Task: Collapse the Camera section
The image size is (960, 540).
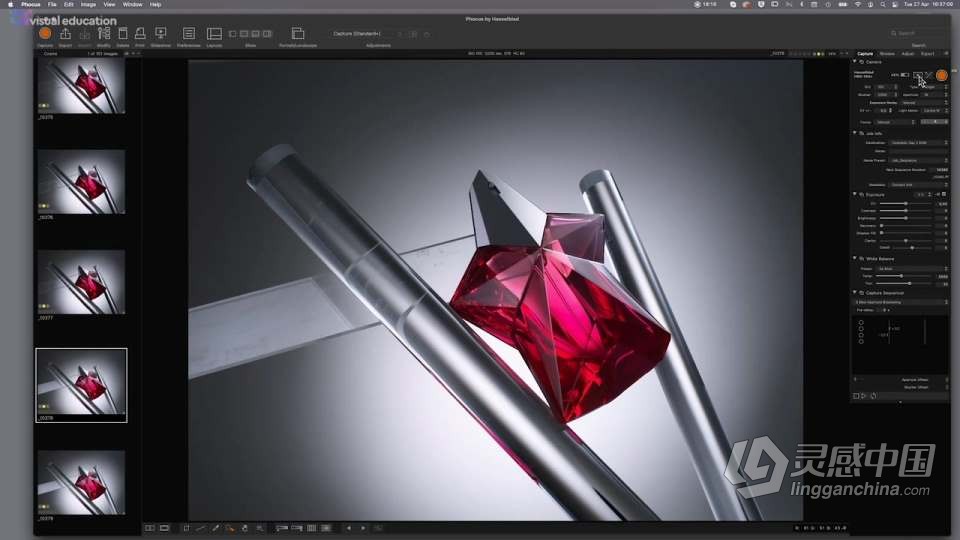Action: 855,62
